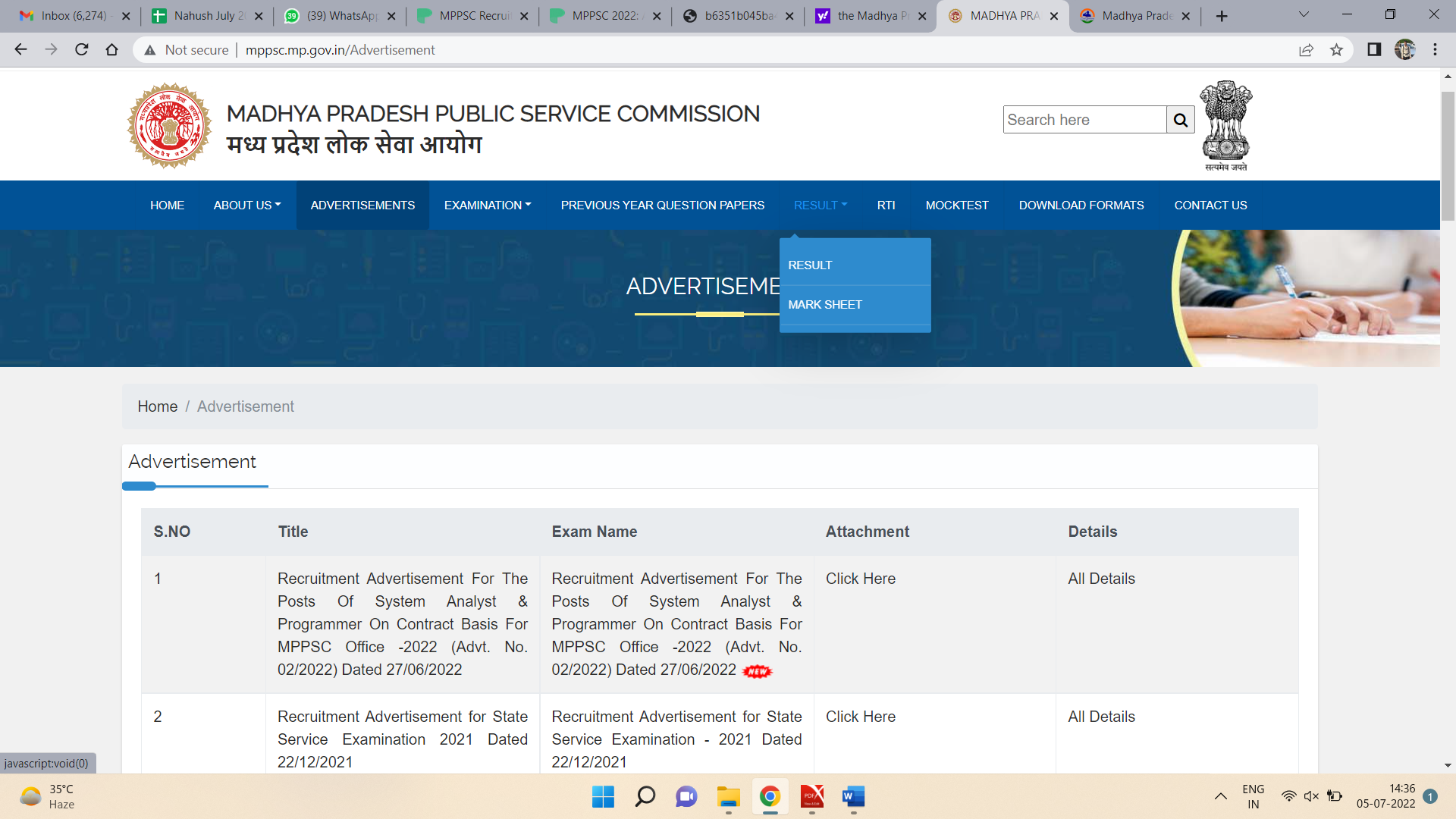This screenshot has width=1456, height=819.
Task: Bookmark this page with star icon
Action: pyautogui.click(x=1336, y=50)
